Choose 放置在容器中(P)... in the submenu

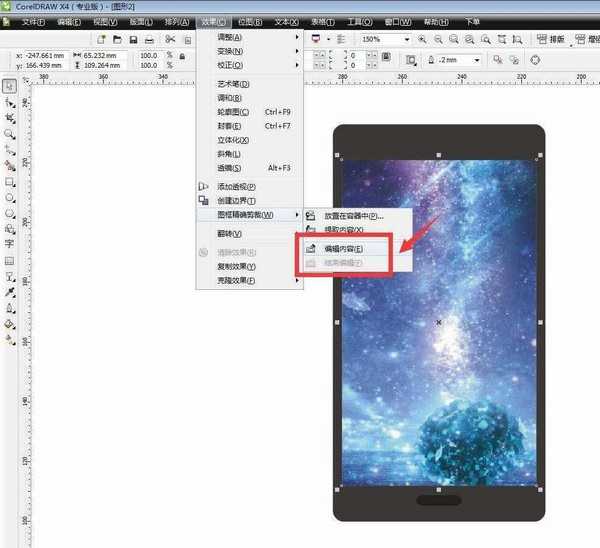coord(358,216)
